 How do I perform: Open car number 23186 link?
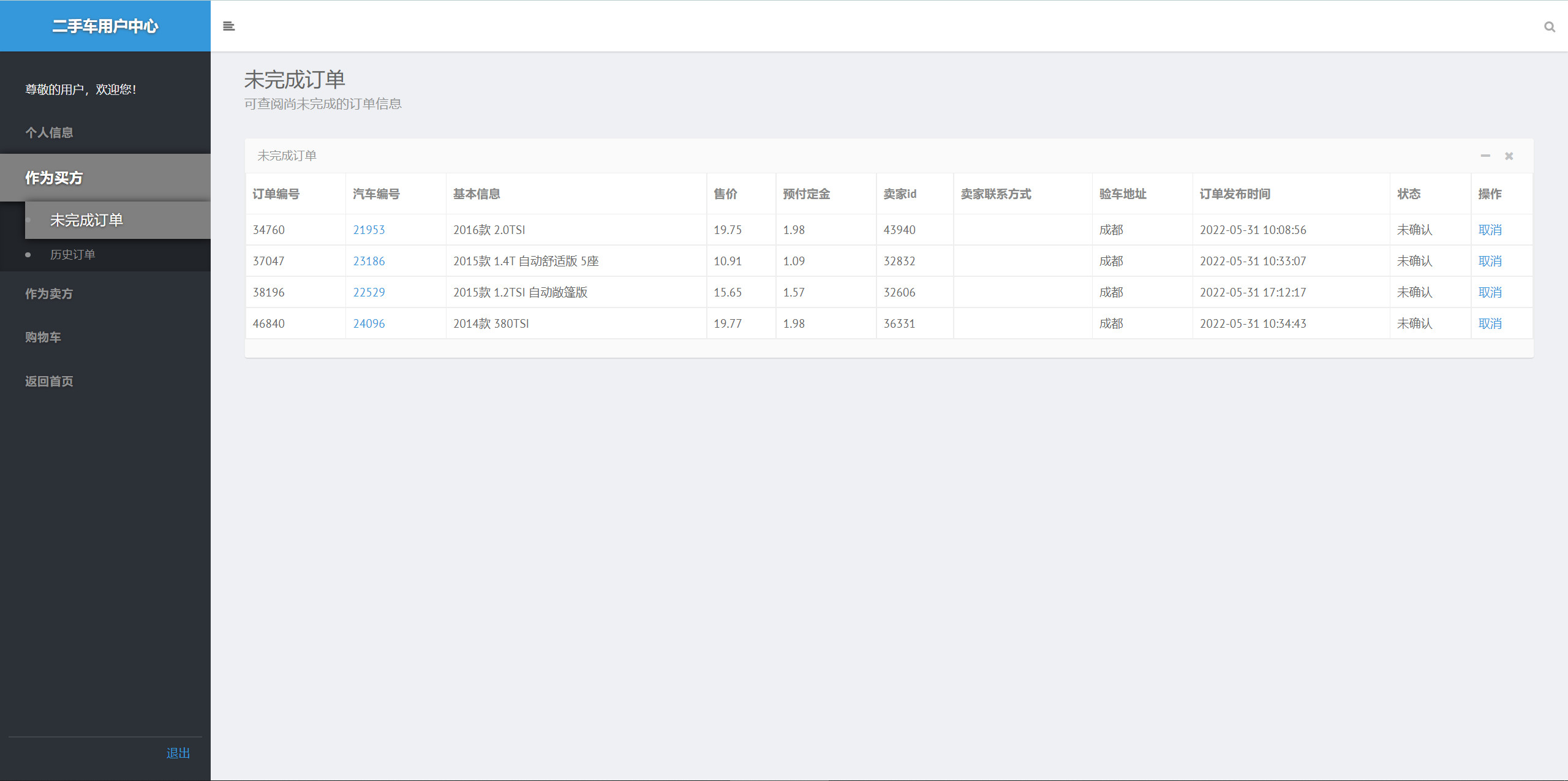[x=369, y=261]
